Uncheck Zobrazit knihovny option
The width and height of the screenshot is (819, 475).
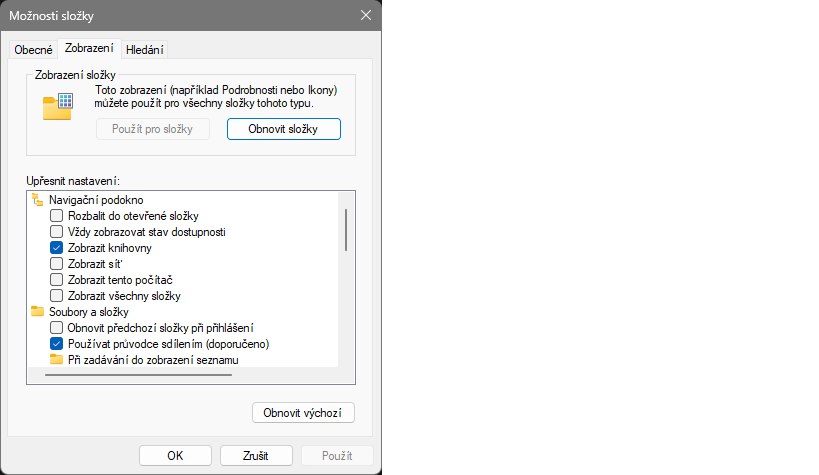pos(56,248)
